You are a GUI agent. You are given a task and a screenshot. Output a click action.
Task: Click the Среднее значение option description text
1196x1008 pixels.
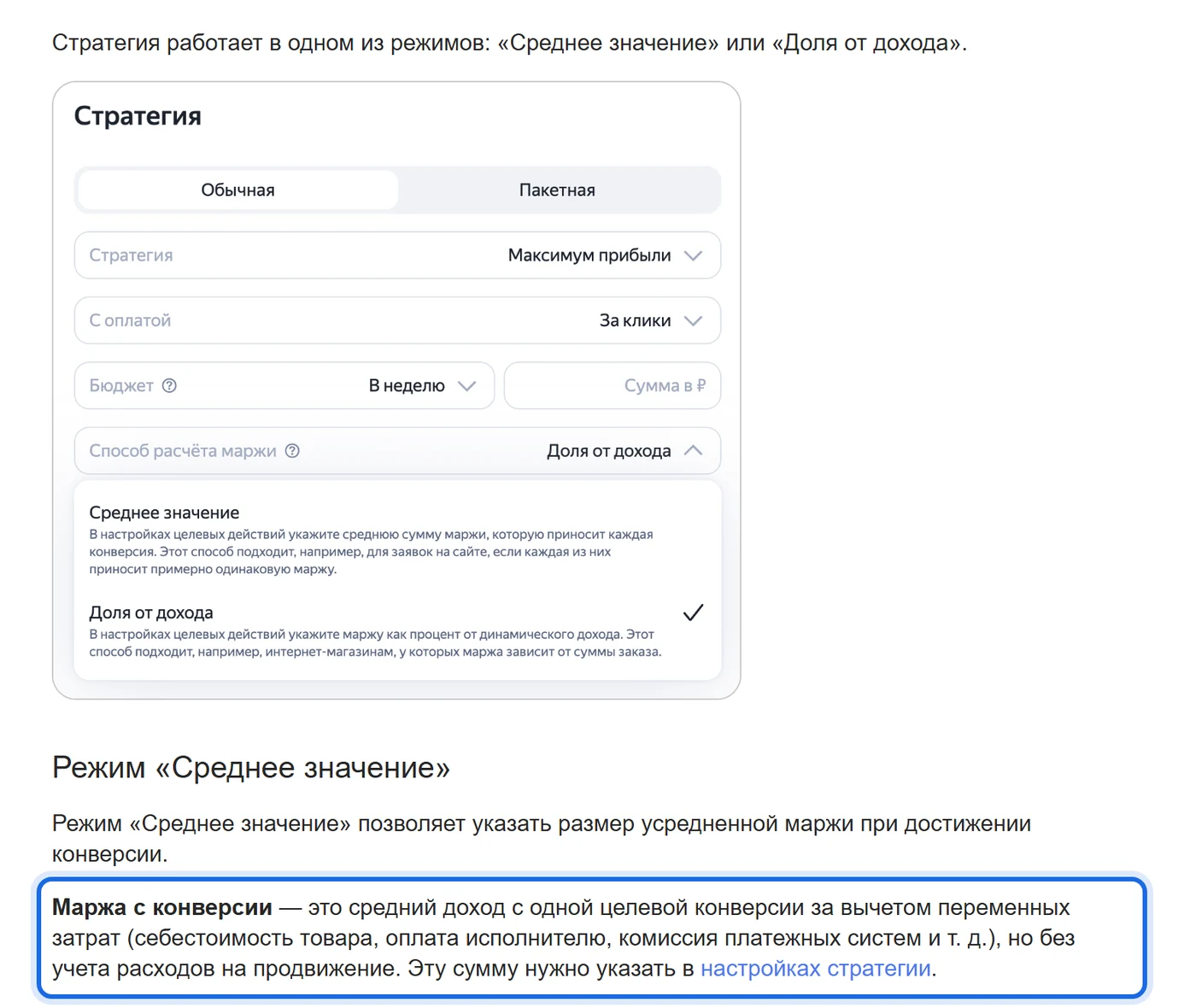(x=372, y=552)
